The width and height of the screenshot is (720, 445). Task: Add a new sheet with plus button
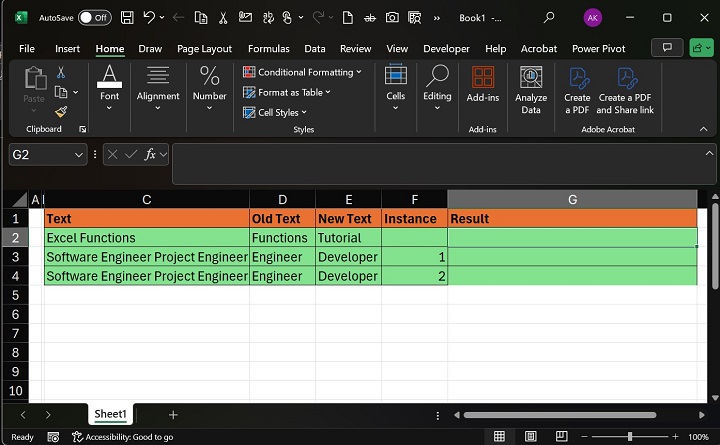coord(173,414)
